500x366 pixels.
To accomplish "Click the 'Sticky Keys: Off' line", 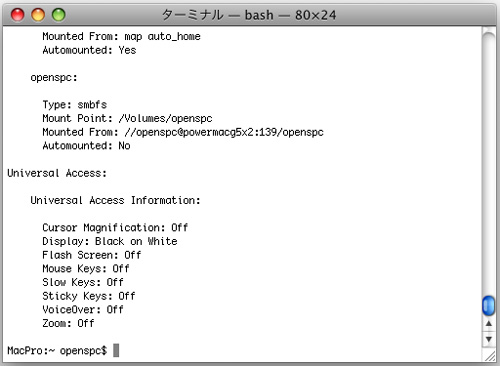I will coord(89,296).
